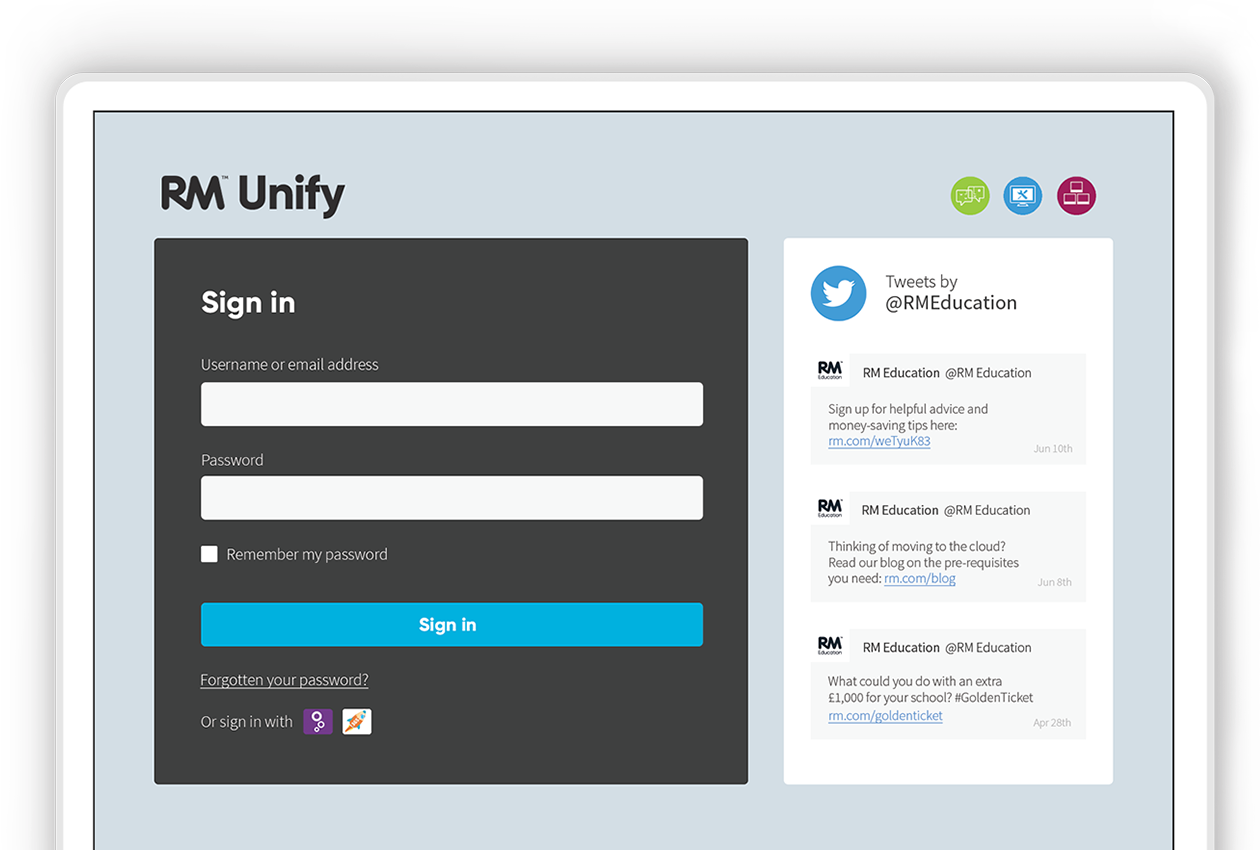Click the Or sign in with label

click(247, 722)
